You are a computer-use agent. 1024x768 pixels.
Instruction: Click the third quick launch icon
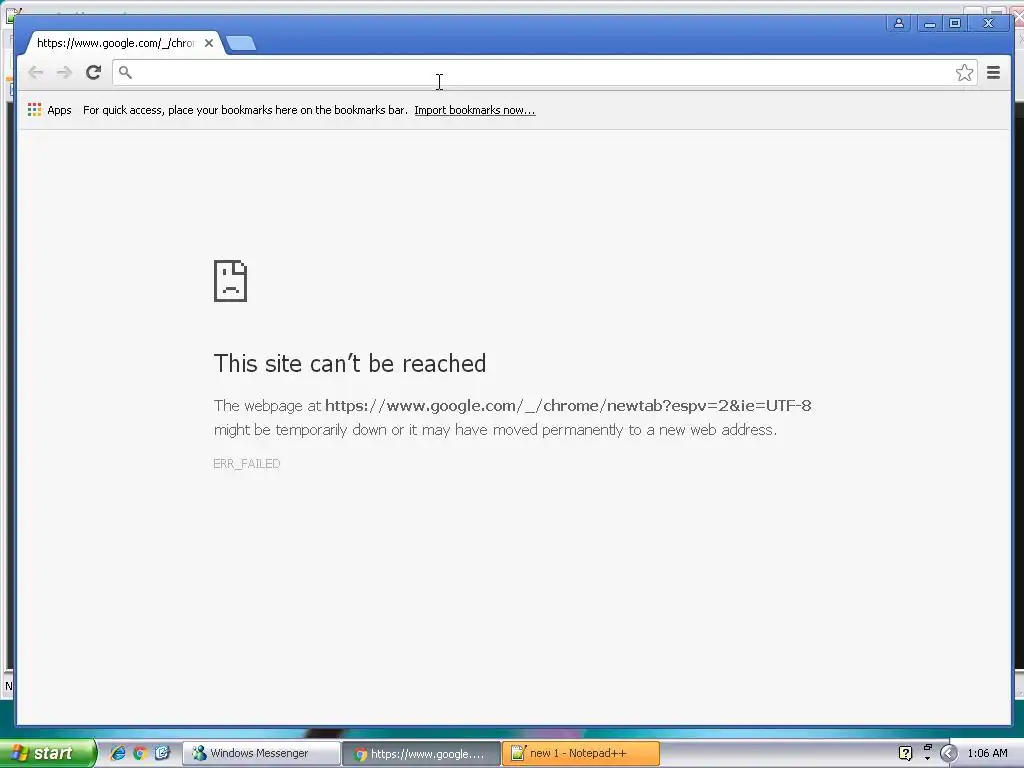coord(162,753)
